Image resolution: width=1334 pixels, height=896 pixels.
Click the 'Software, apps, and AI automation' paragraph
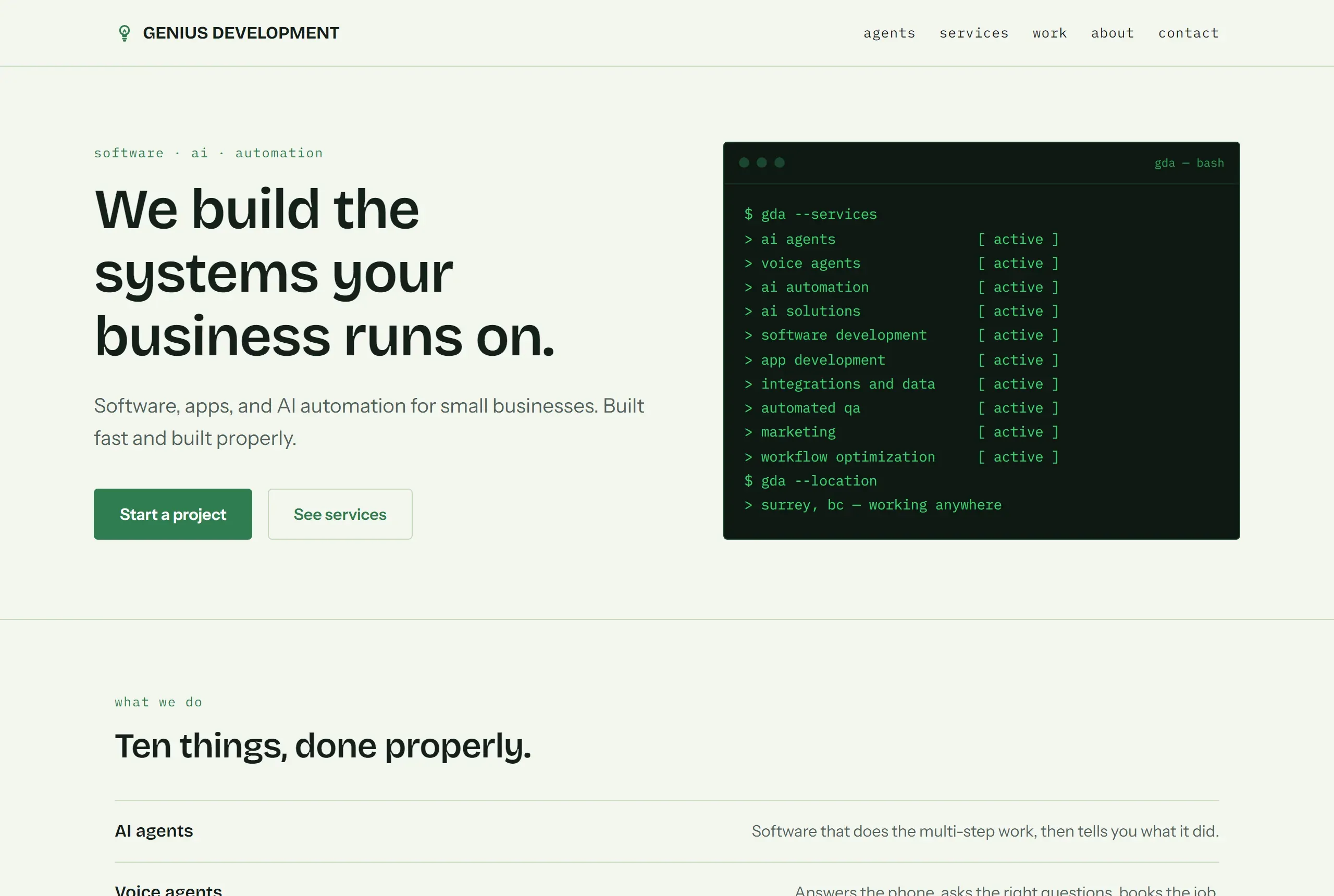click(368, 422)
